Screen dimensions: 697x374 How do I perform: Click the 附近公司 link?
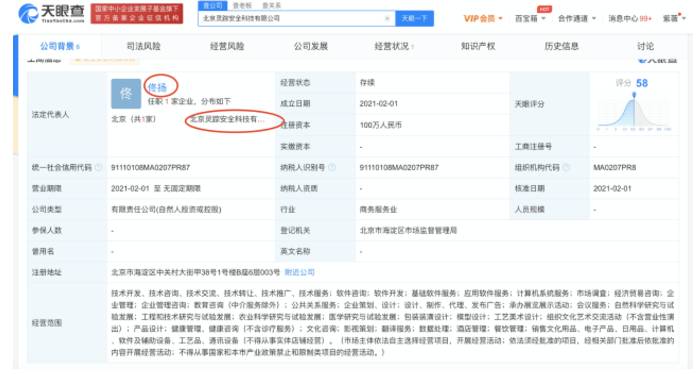pyautogui.click(x=299, y=272)
